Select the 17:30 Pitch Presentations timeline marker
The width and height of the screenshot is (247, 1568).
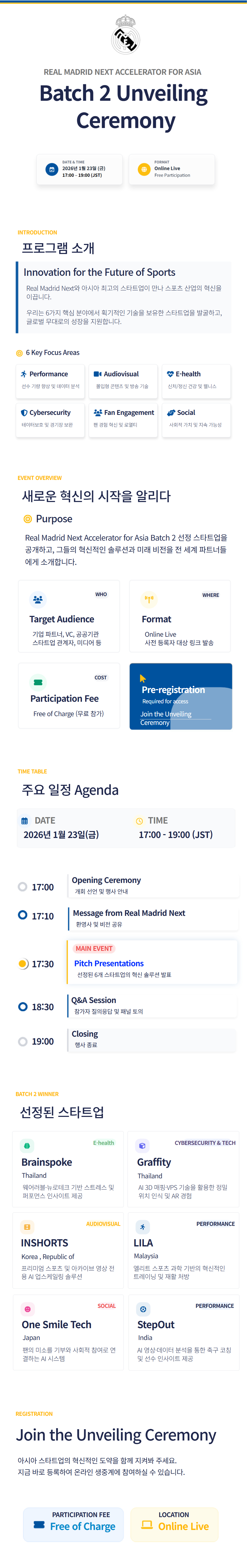(23, 964)
